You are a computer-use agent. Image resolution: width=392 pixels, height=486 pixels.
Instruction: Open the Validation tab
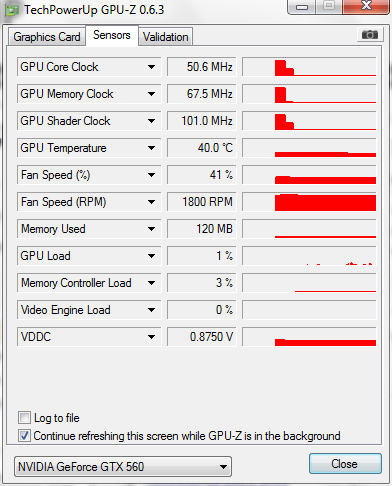166,37
